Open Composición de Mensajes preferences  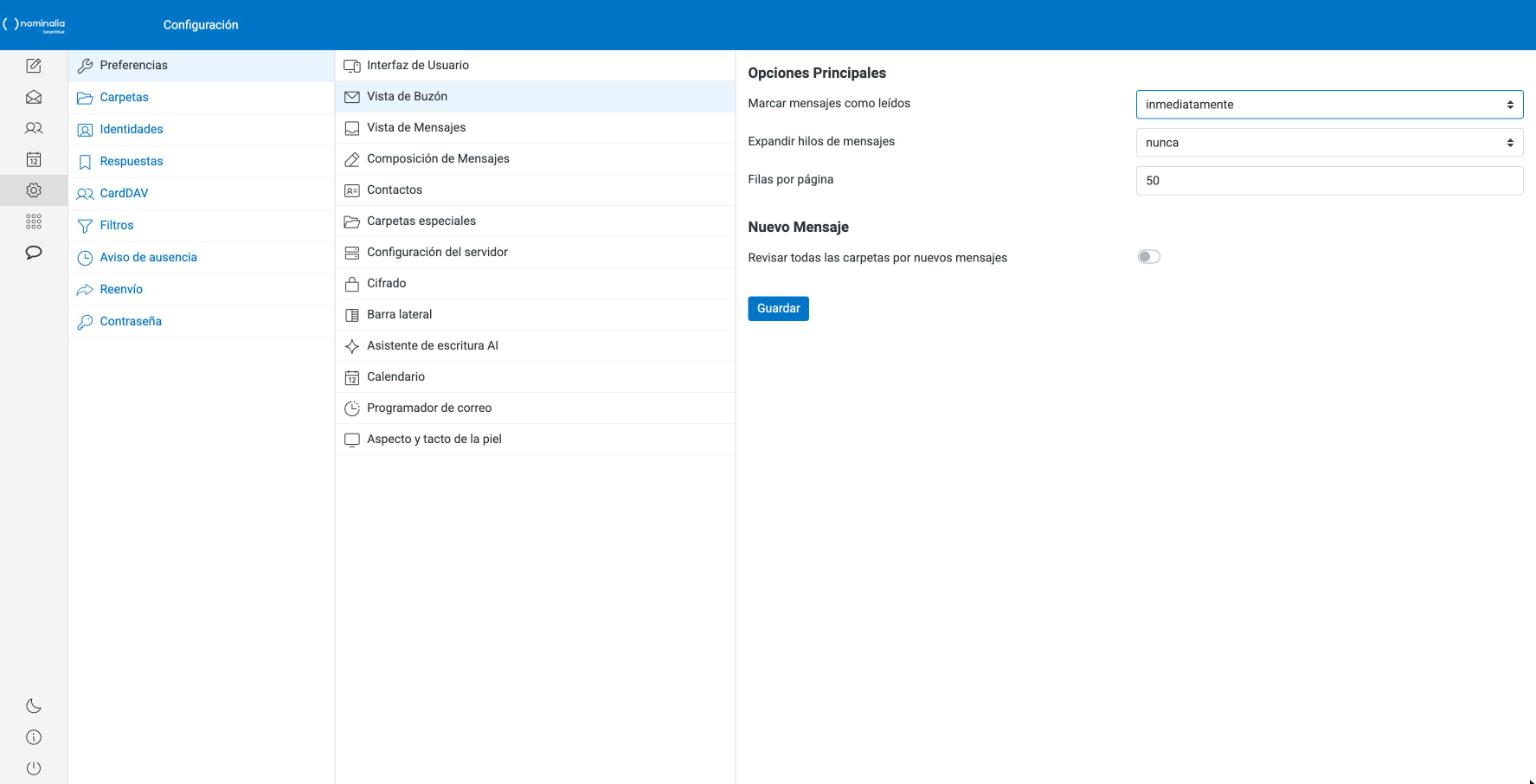(x=535, y=158)
